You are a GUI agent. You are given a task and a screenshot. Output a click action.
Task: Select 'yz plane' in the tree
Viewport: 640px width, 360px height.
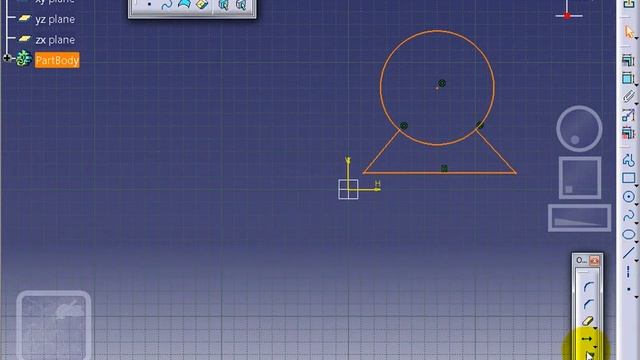[55, 19]
